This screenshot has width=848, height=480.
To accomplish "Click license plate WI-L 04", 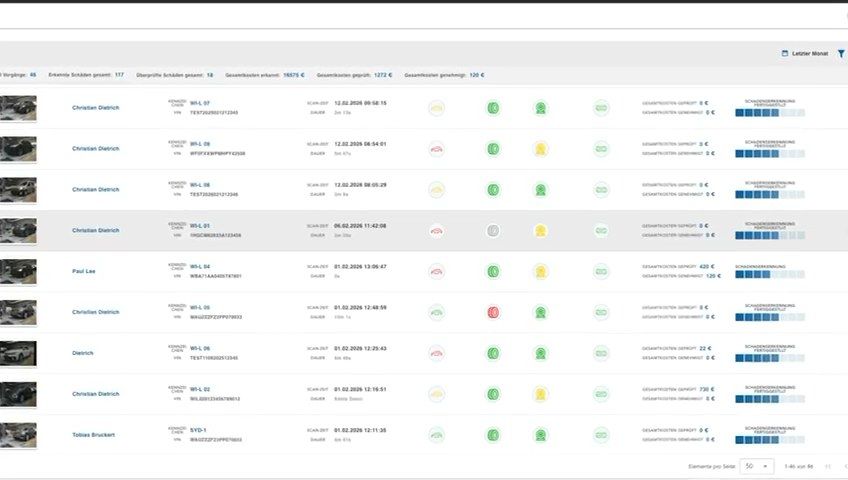I will click(x=200, y=266).
